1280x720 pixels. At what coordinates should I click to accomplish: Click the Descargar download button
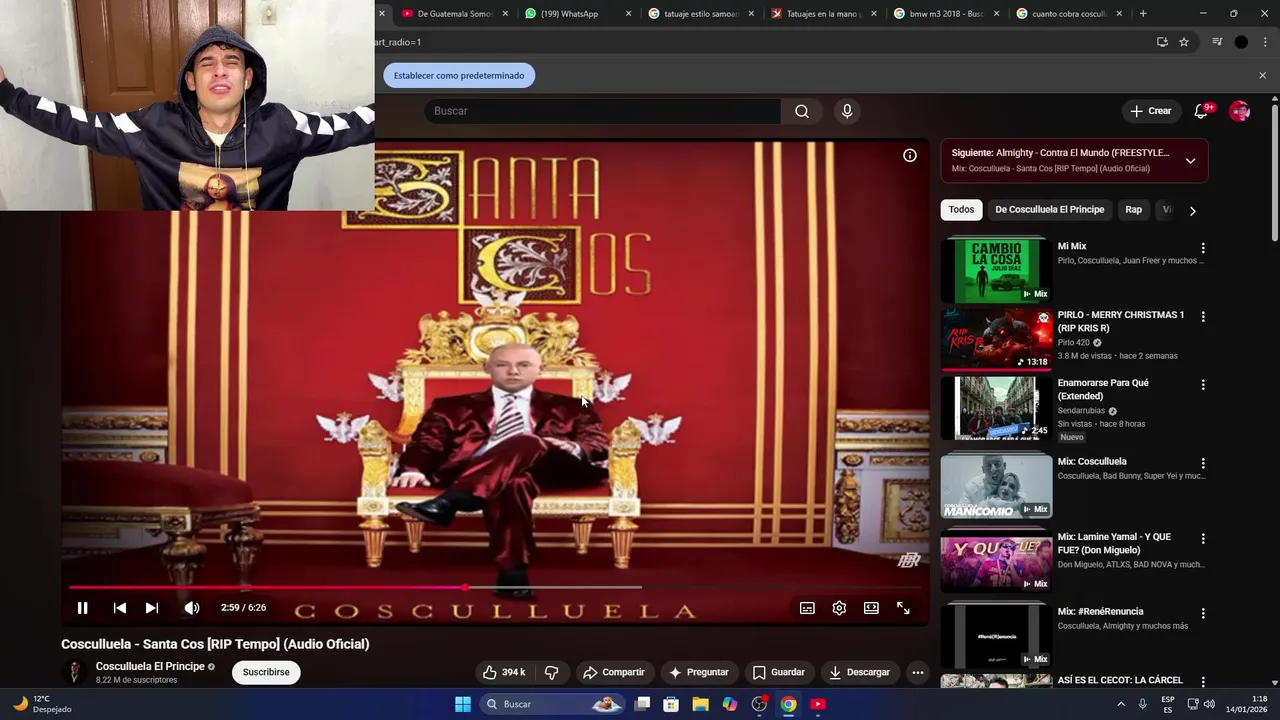859,672
